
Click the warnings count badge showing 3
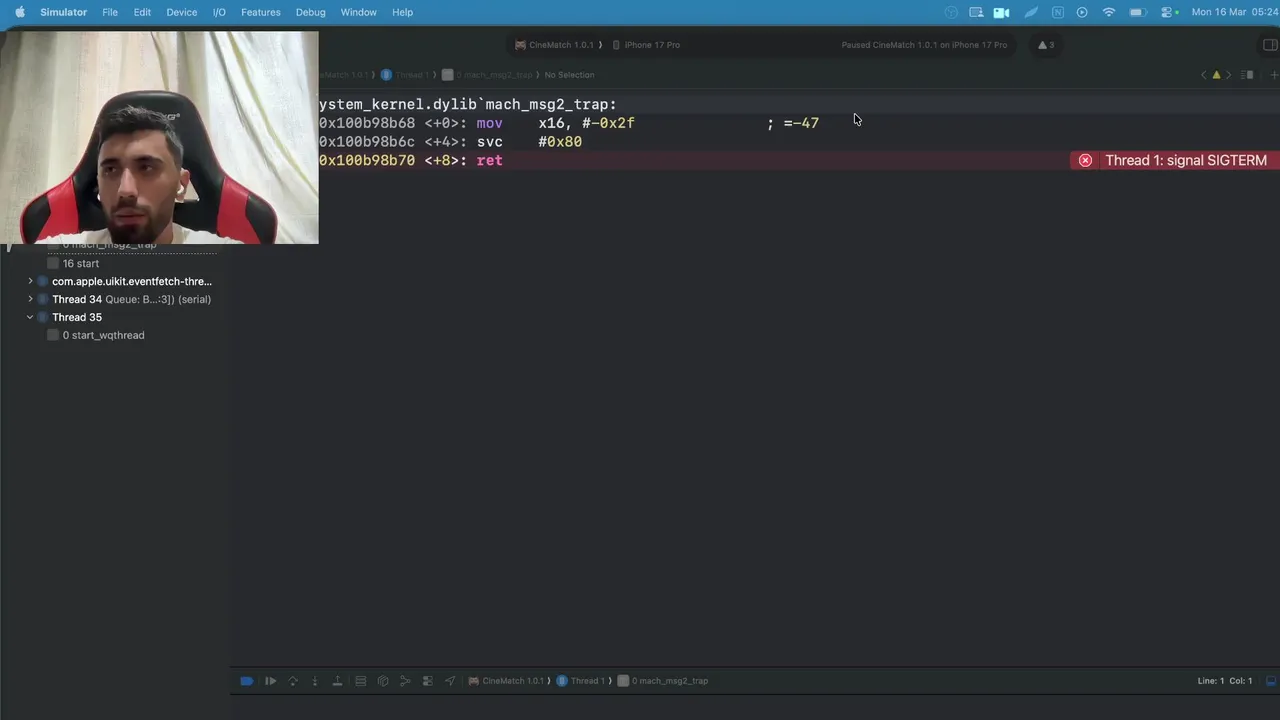point(1046,45)
